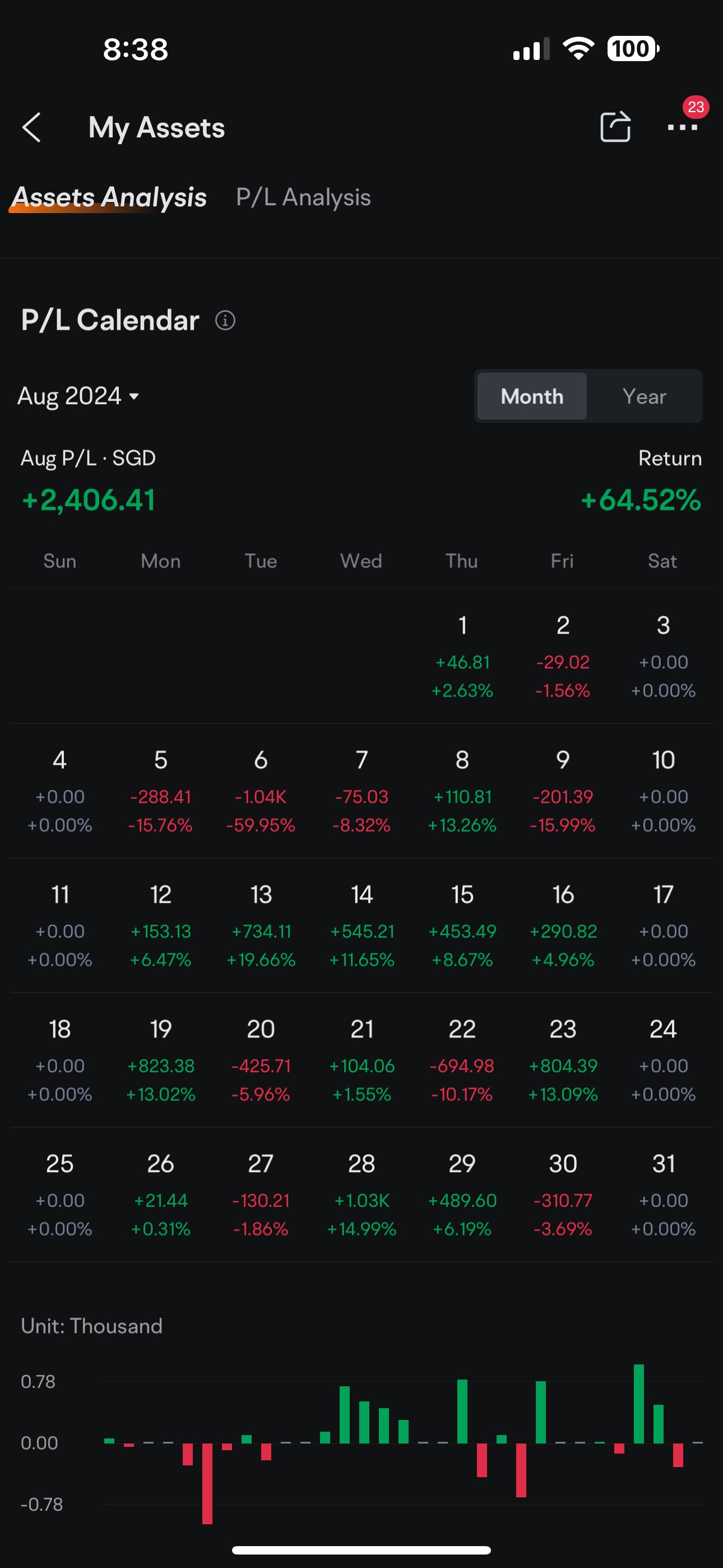Select August 3 calendar cell

tap(664, 657)
